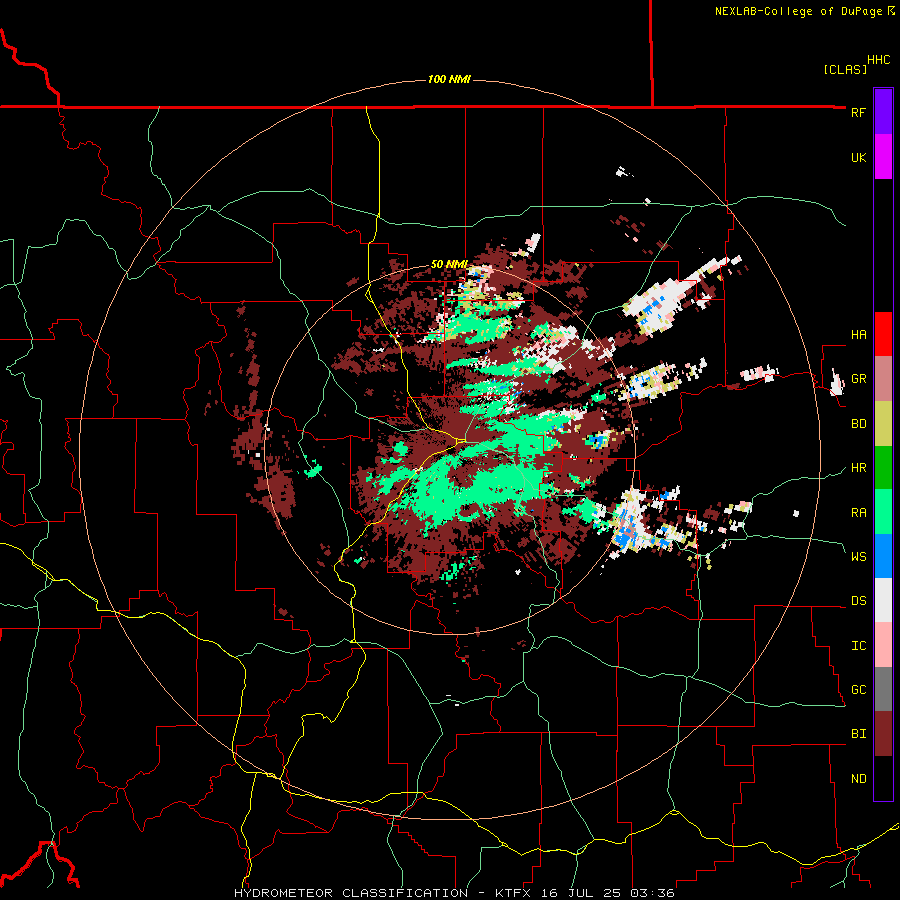900x900 pixels.
Task: Click the blue WS legend swatch
Action: [x=883, y=556]
